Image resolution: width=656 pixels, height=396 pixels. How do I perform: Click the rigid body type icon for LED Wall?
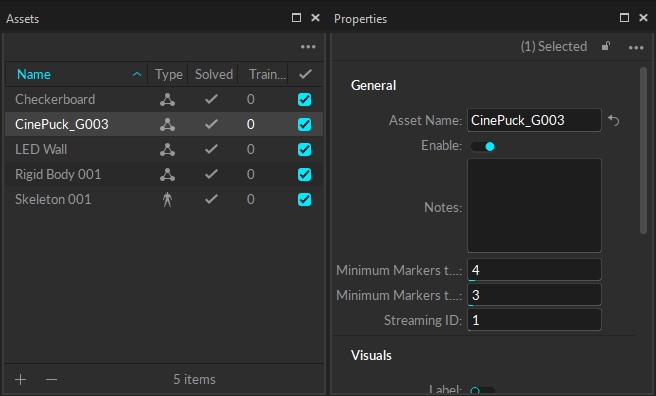[167, 149]
